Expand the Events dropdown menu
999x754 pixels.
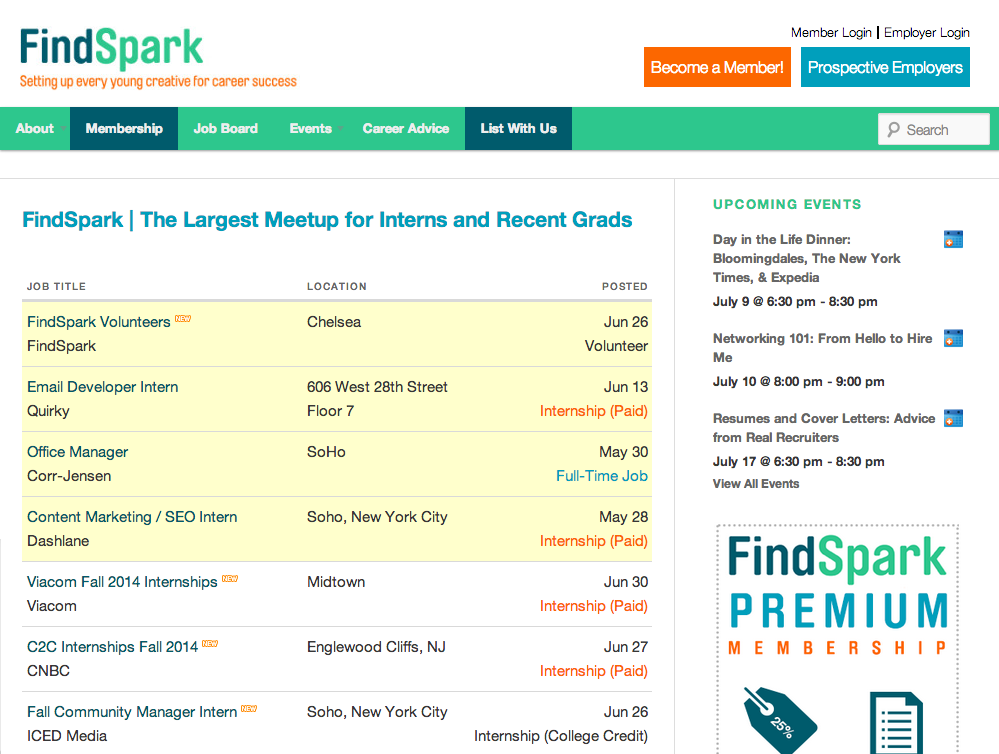[x=311, y=128]
